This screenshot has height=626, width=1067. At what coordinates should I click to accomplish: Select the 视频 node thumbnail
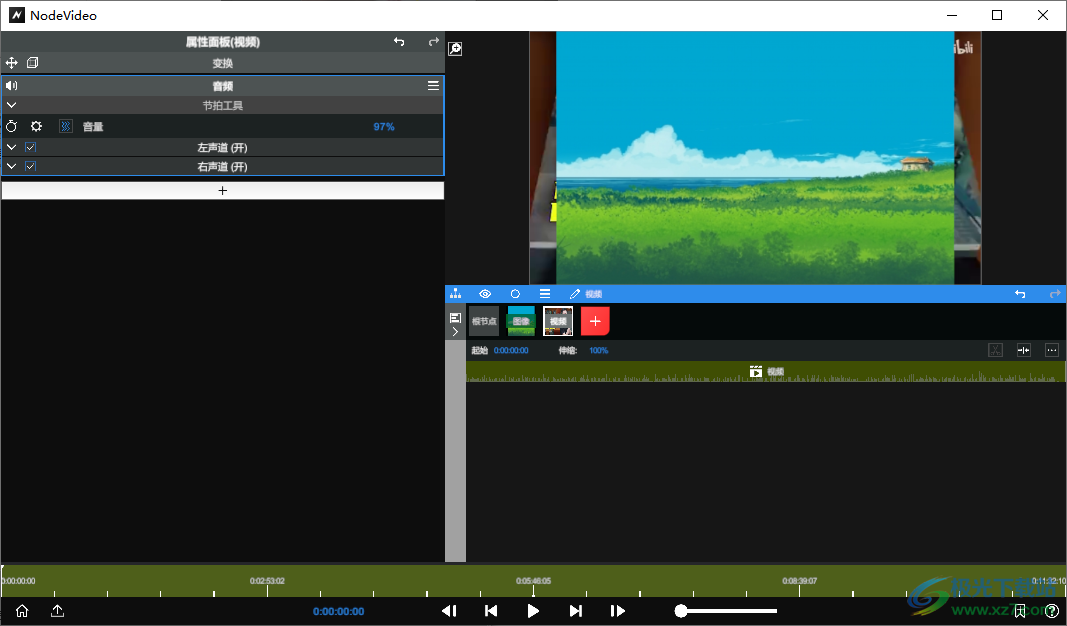[x=558, y=321]
